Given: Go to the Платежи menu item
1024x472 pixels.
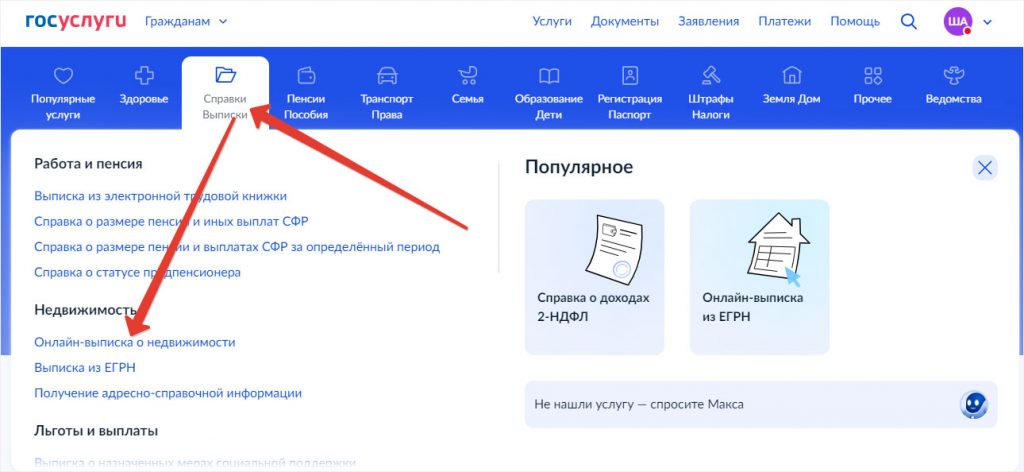Looking at the screenshot, I should pos(784,21).
